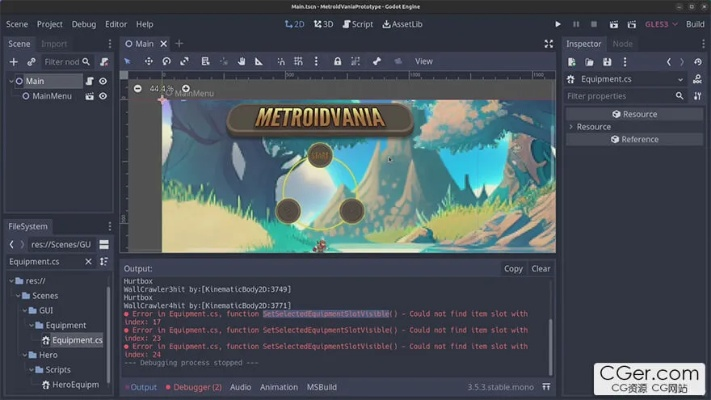Toggle the lock selected node icon

[x=337, y=61]
